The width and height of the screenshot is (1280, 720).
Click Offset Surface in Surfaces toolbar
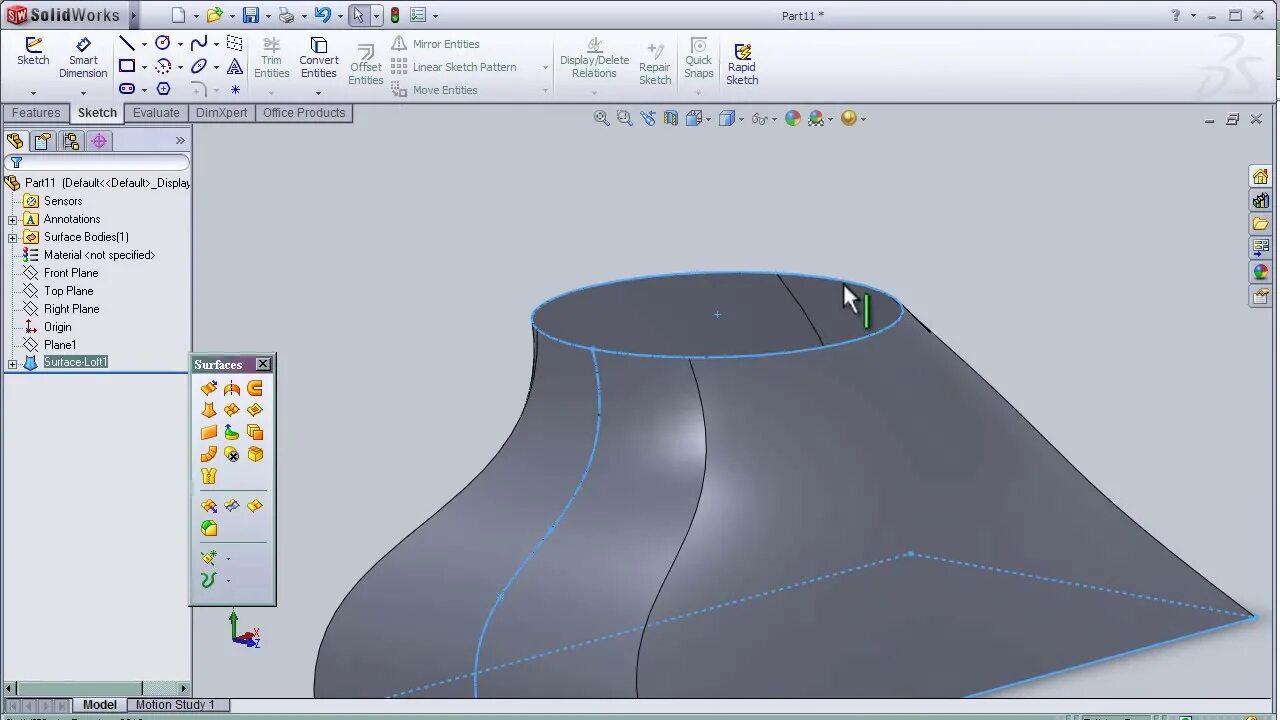[x=255, y=432]
